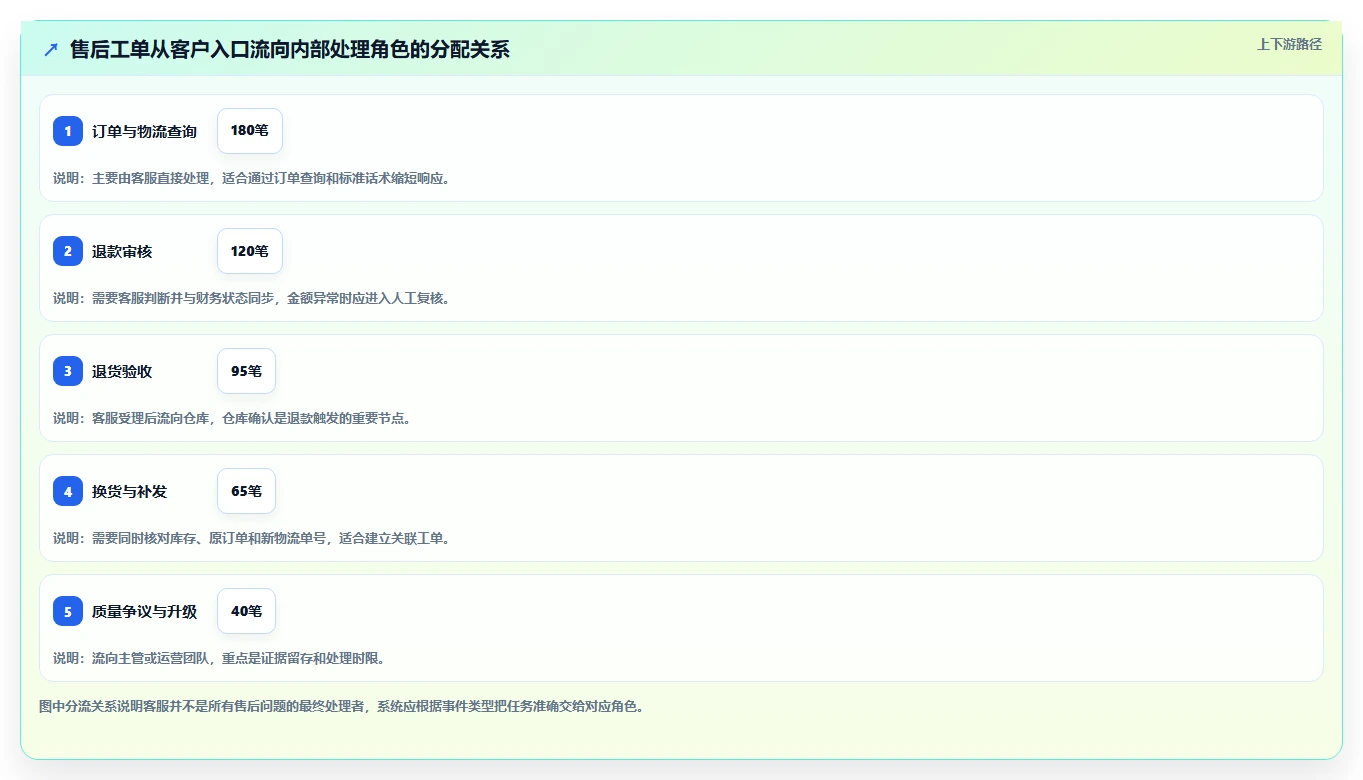Select the 退货验收 row title
The height and width of the screenshot is (780, 1363).
point(122,371)
